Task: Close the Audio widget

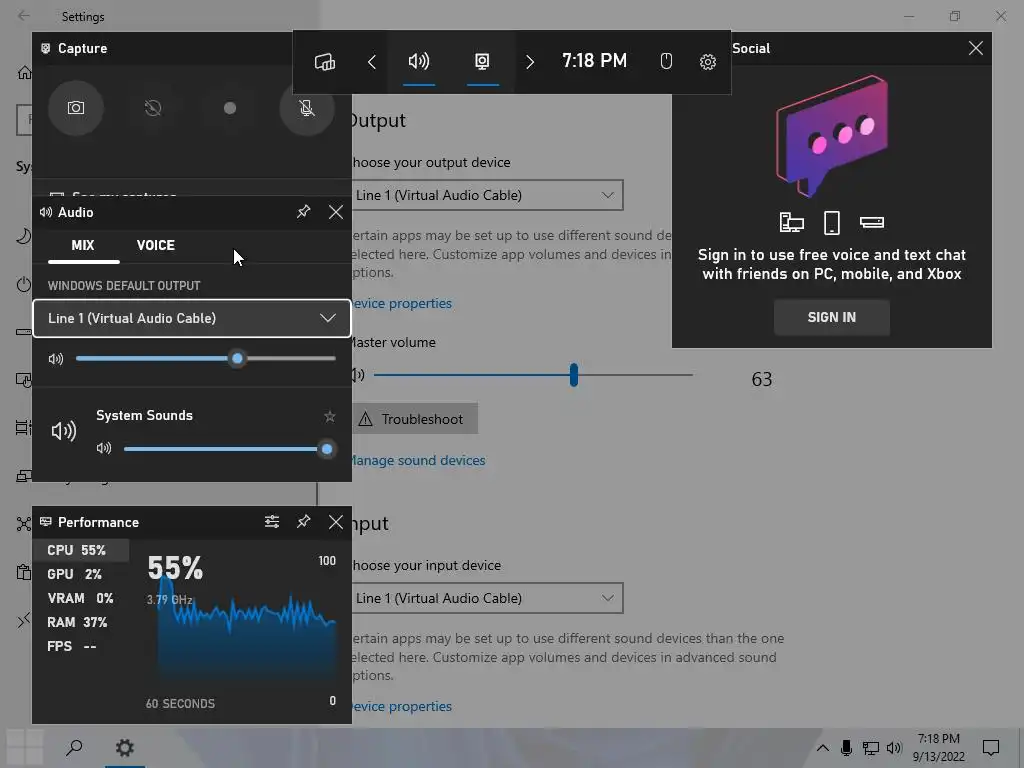Action: (x=336, y=212)
